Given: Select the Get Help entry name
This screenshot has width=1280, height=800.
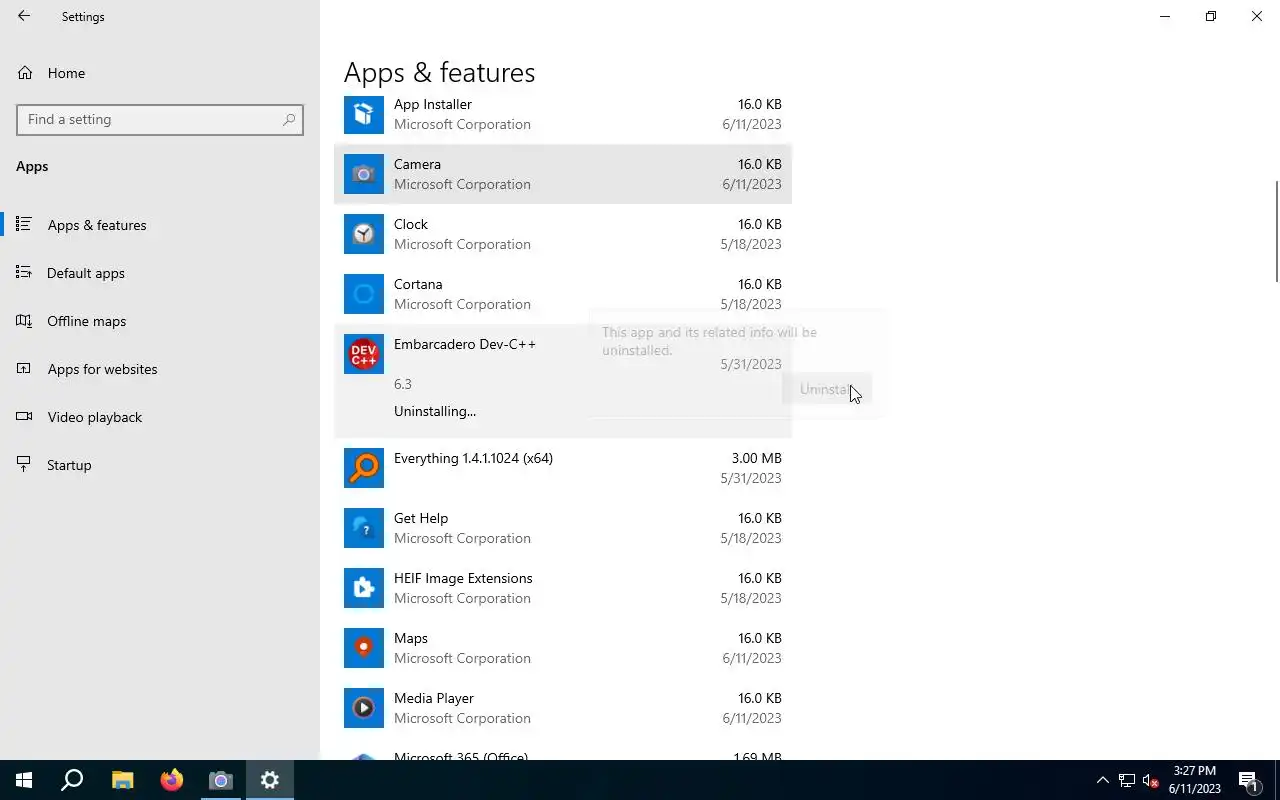Looking at the screenshot, I should point(421,518).
